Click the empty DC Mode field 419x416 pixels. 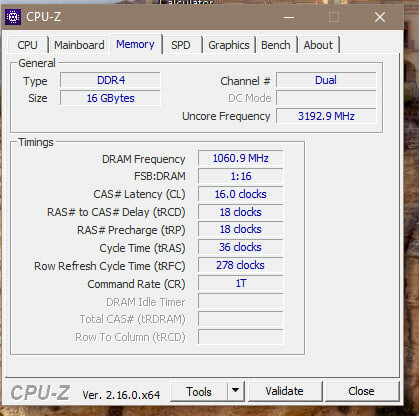(x=326, y=98)
